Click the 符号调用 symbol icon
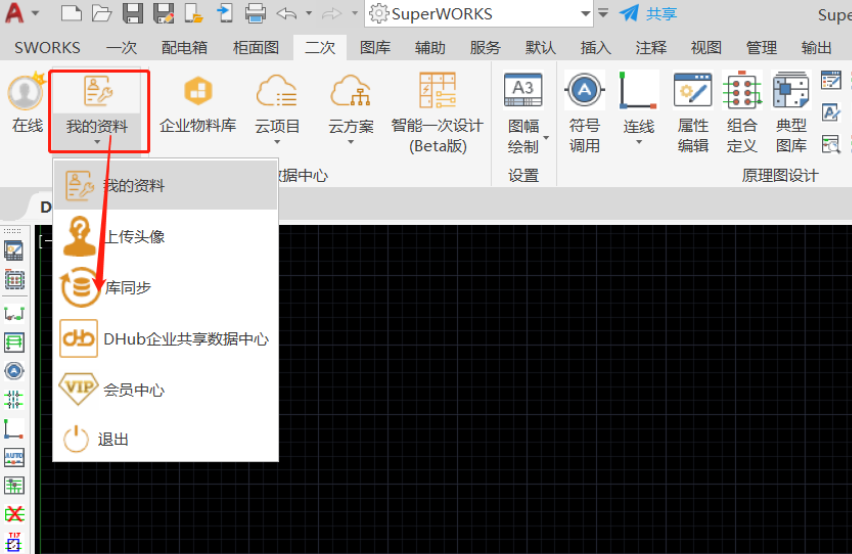 584,90
